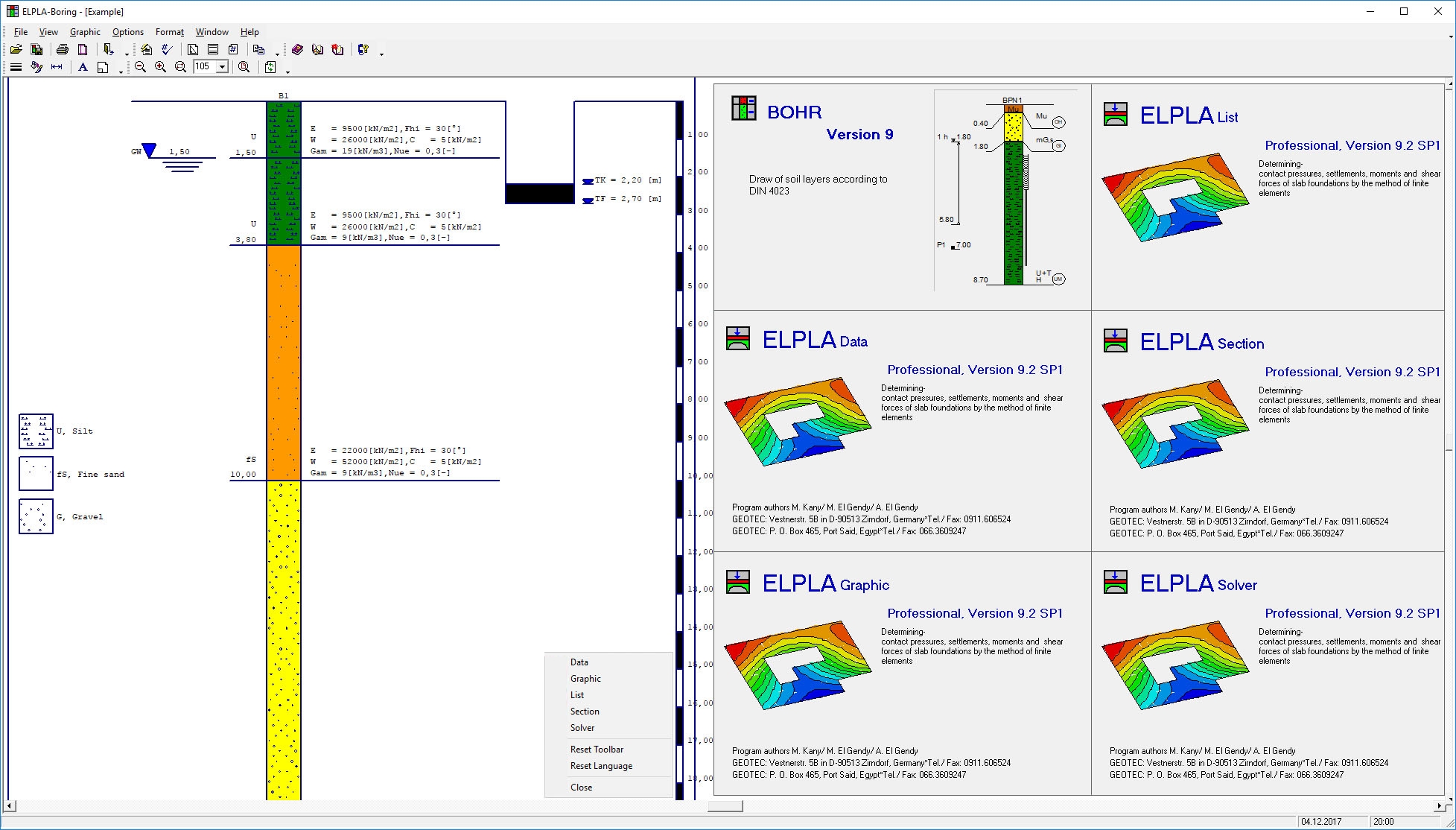
Task: Click the phone question mark help icon
Action: pyautogui.click(x=363, y=50)
